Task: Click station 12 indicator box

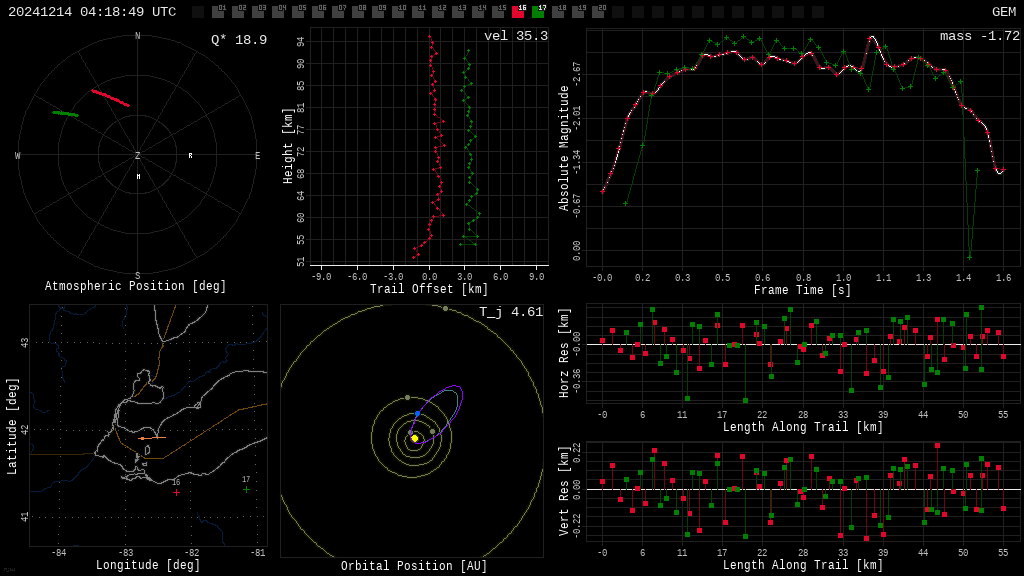Action: 438,12
